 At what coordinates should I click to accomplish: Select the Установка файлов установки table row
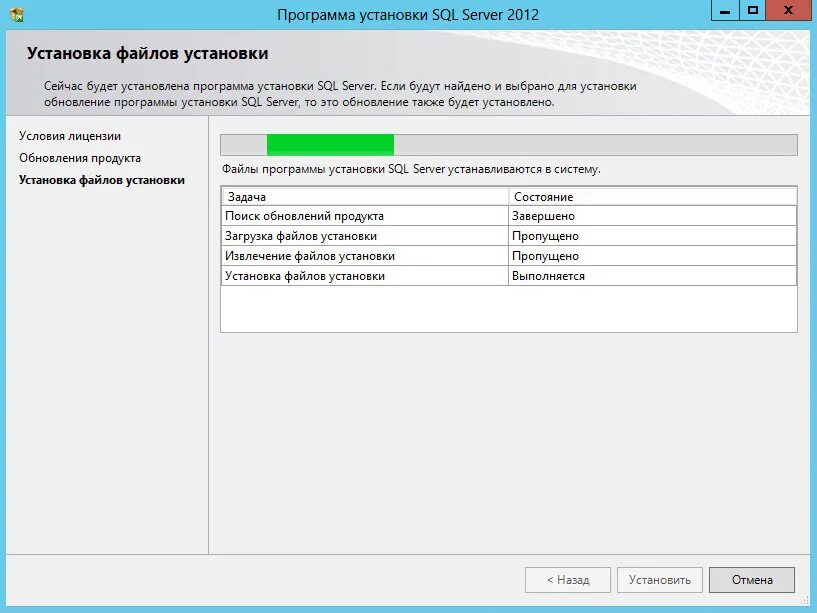pyautogui.click(x=509, y=276)
